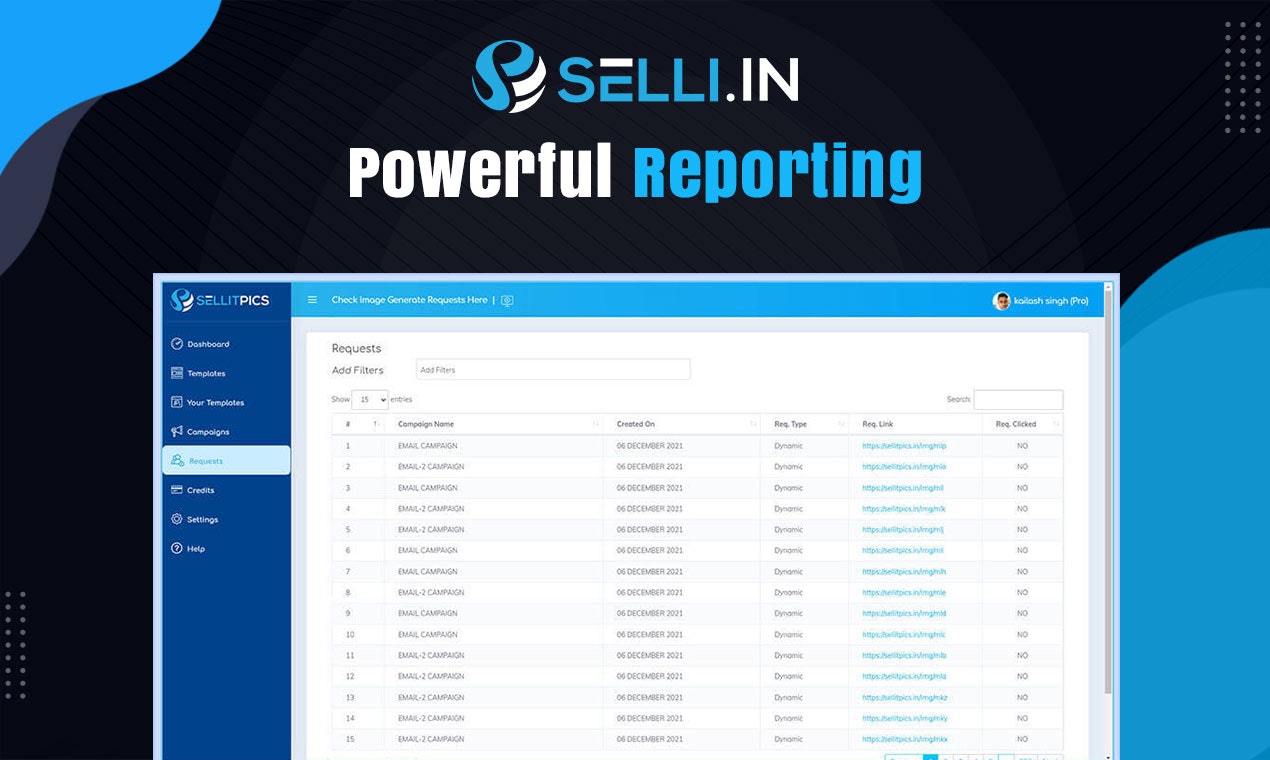Image resolution: width=1270 pixels, height=760 pixels.
Task: Open the request link in row 13
Action: (x=905, y=697)
